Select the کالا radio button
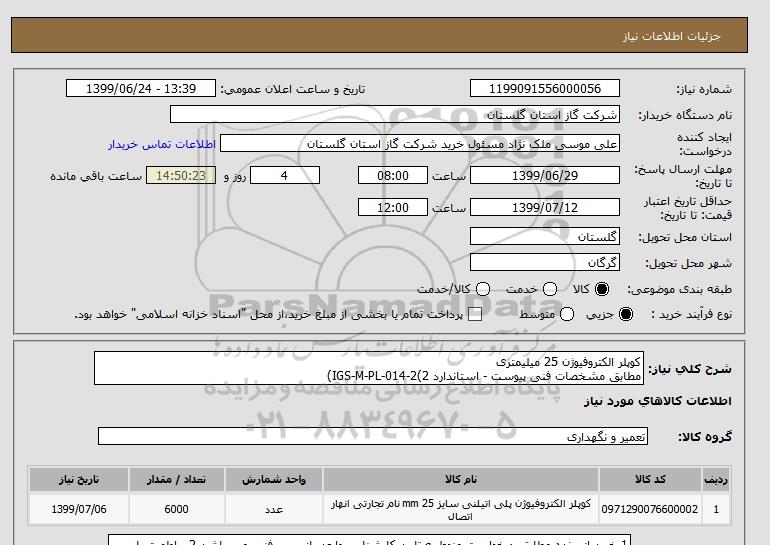This screenshot has height=545, width=770. coord(602,289)
